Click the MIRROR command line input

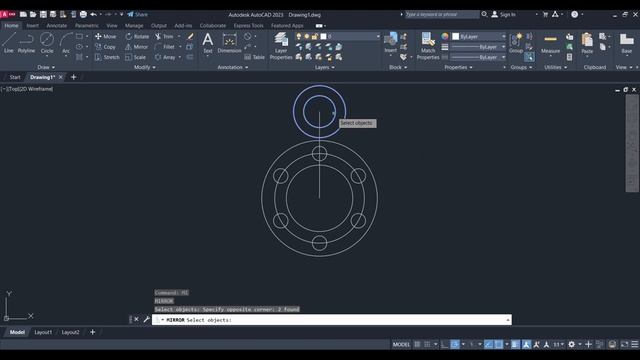[x=332, y=320]
